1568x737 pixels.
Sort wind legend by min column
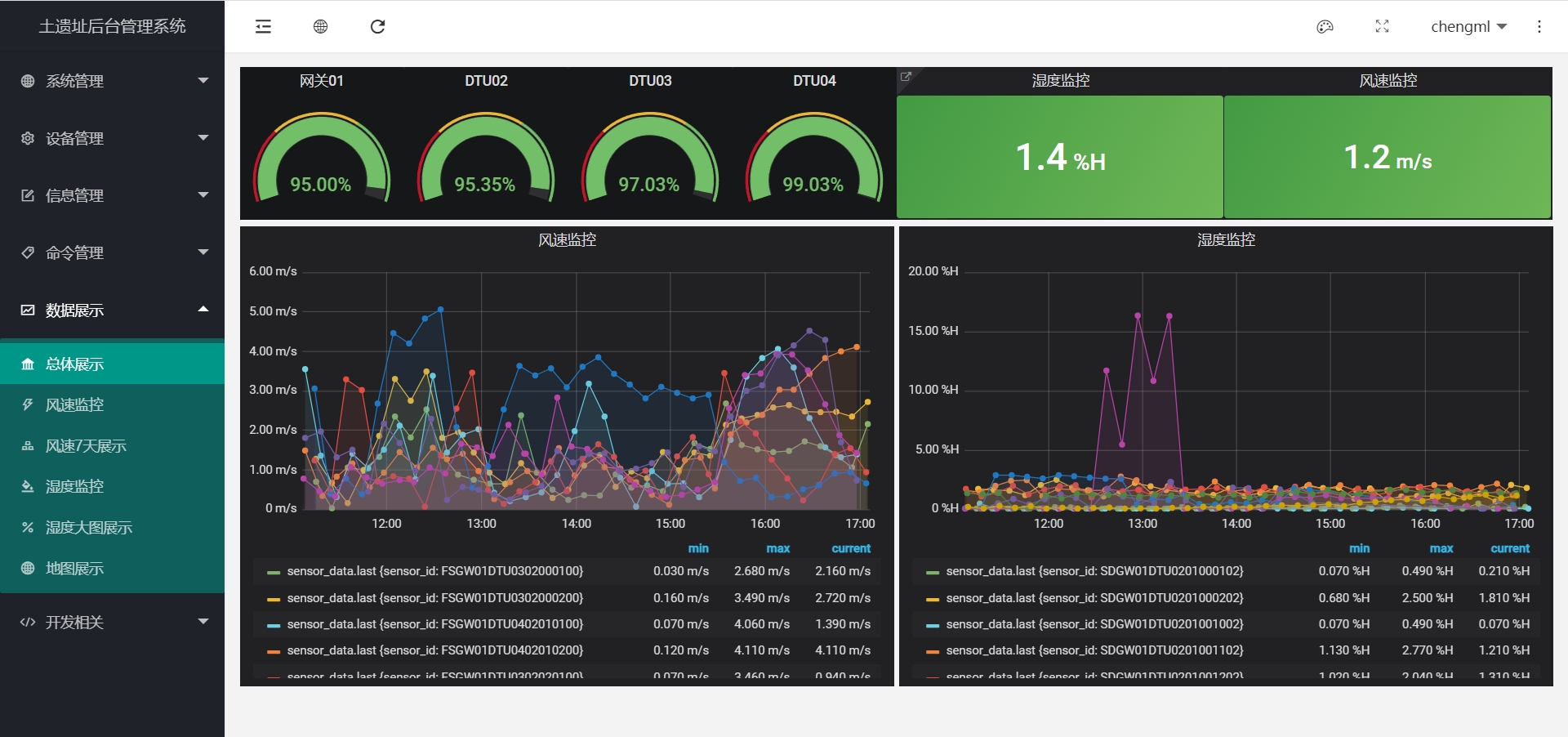pyautogui.click(x=698, y=548)
